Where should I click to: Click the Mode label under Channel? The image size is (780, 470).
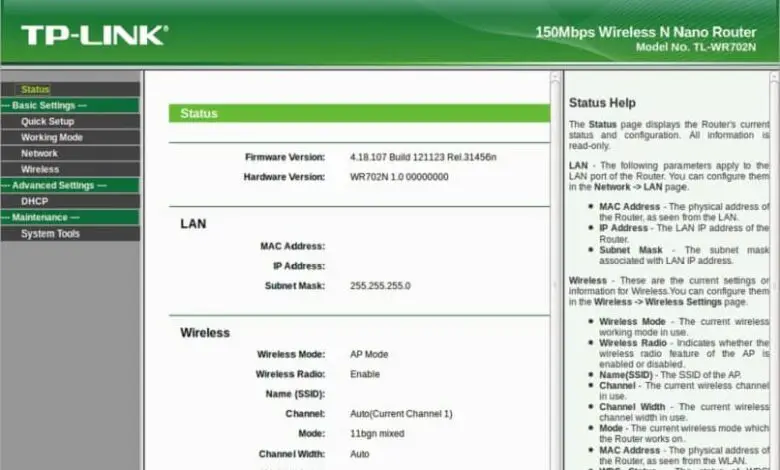pos(311,434)
